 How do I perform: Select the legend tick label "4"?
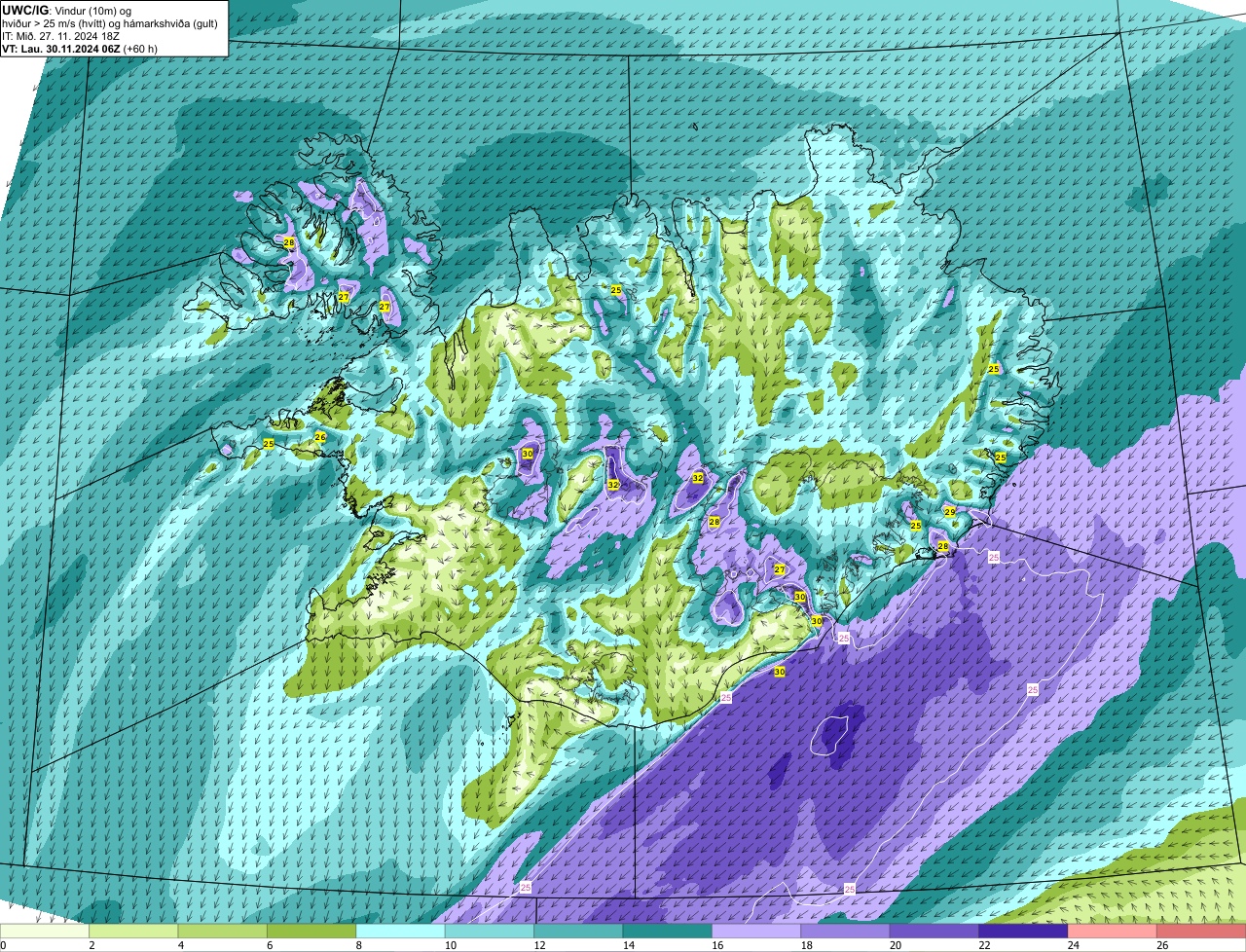(x=180, y=944)
